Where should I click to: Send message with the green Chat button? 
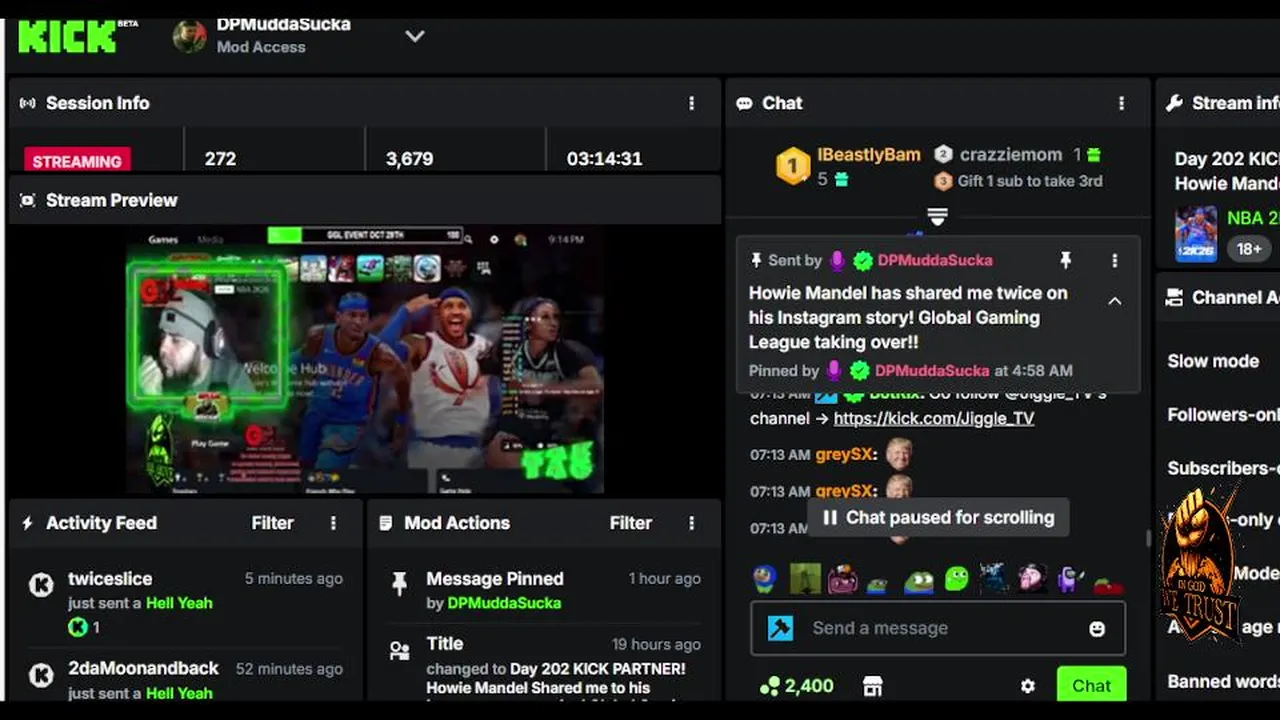(1091, 686)
